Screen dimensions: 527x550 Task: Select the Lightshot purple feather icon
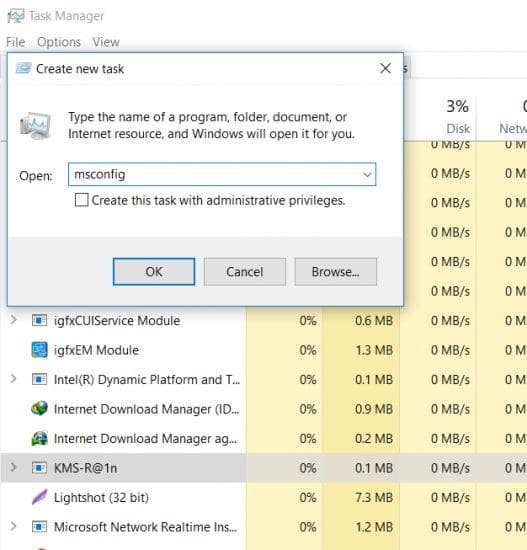(x=39, y=497)
